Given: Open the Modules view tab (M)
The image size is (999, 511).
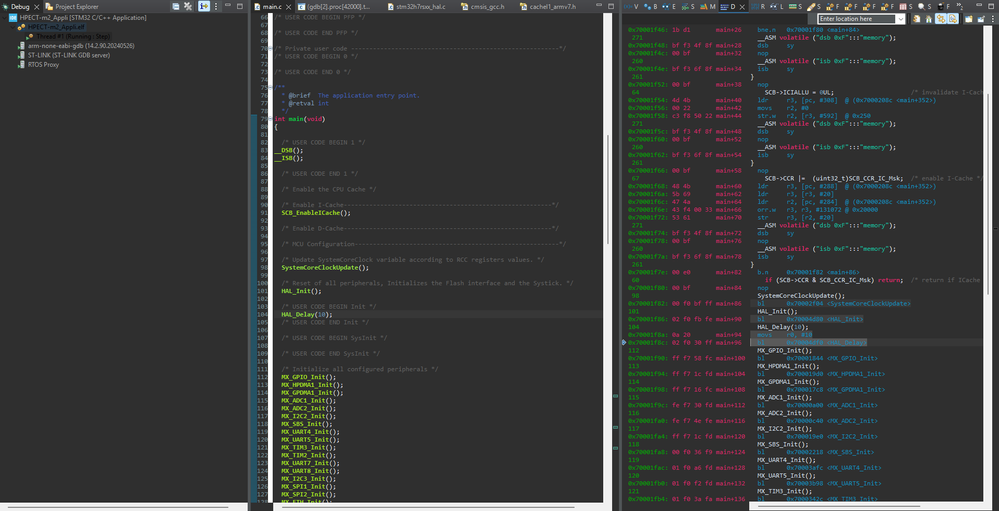Looking at the screenshot, I should click(707, 6).
